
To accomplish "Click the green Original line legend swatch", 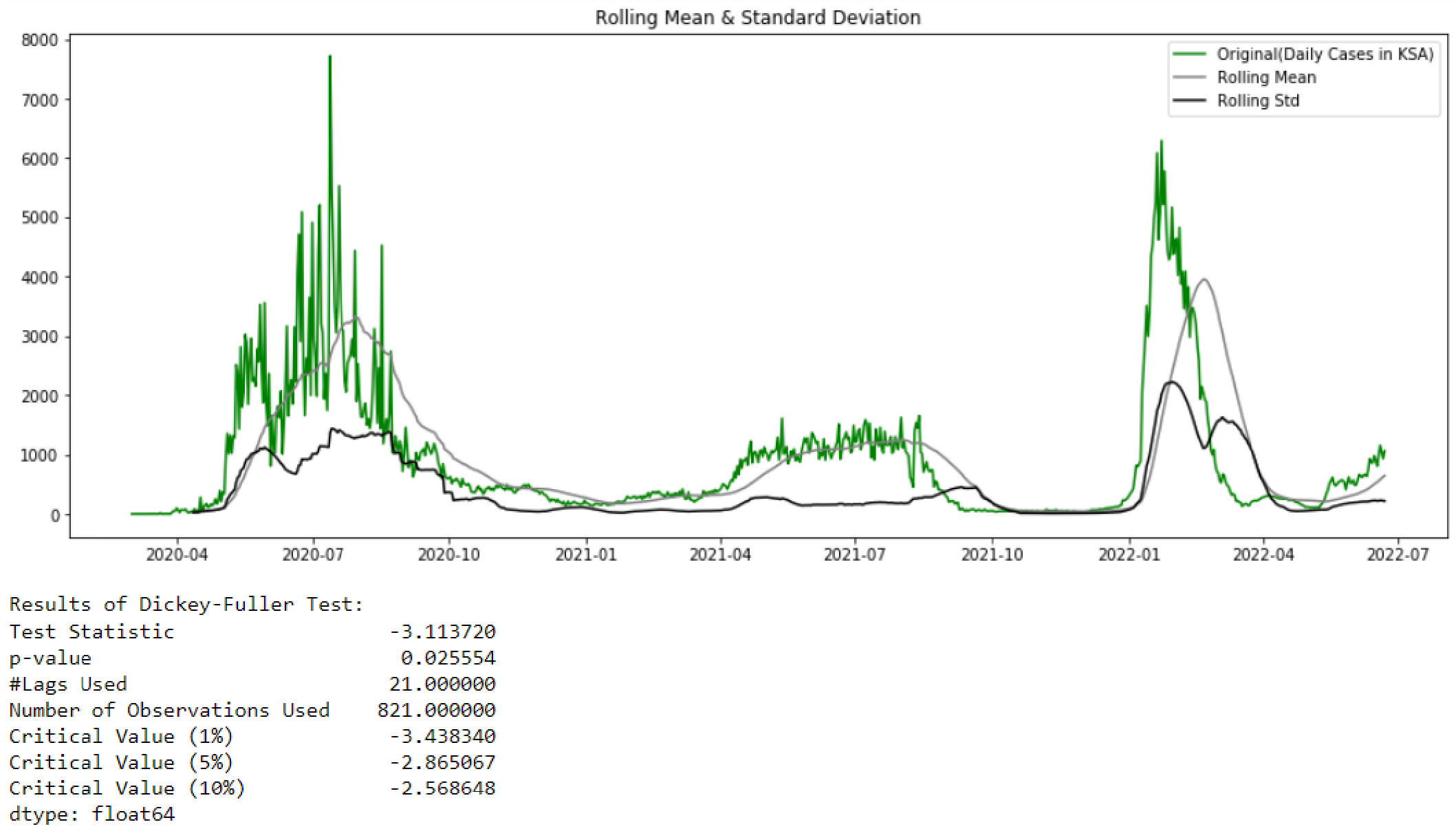I will click(x=1188, y=54).
